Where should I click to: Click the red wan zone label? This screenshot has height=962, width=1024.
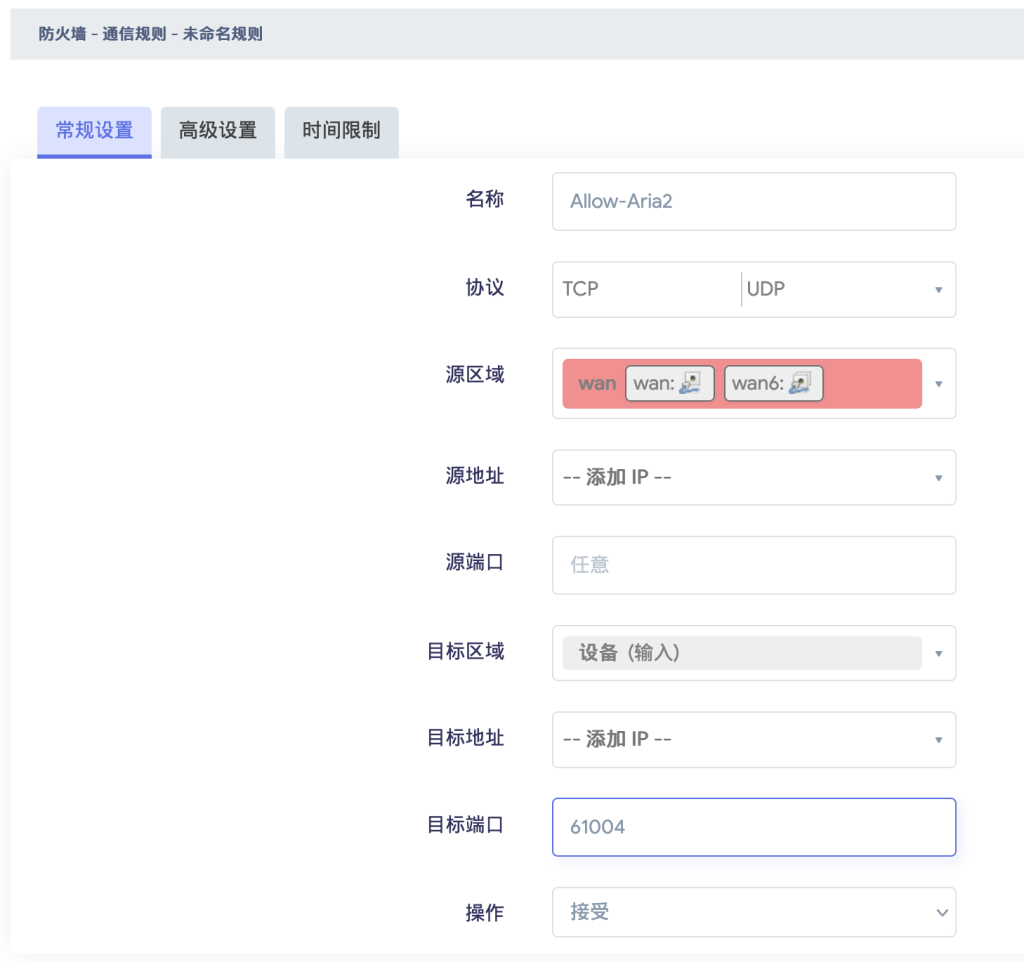[x=597, y=384]
